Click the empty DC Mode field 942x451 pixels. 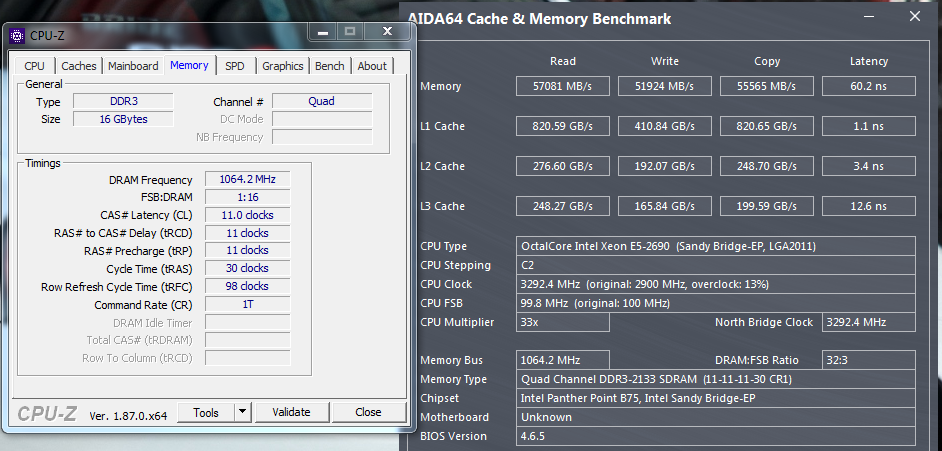(x=322, y=119)
